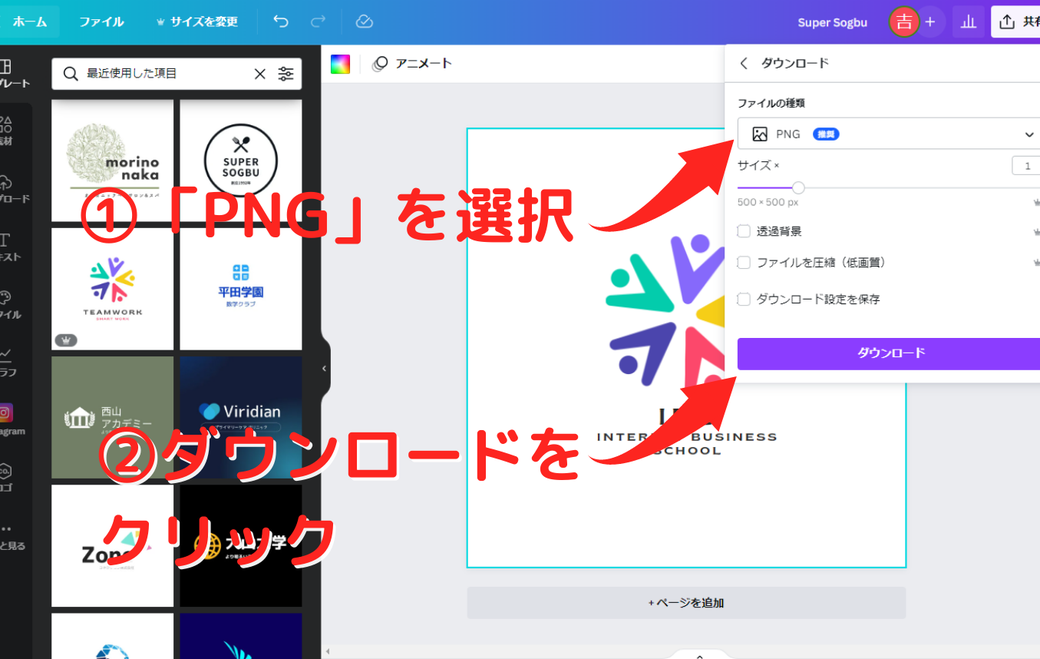Enable 透過背景 transparent background checkbox
The image size is (1040, 659).
pos(744,231)
